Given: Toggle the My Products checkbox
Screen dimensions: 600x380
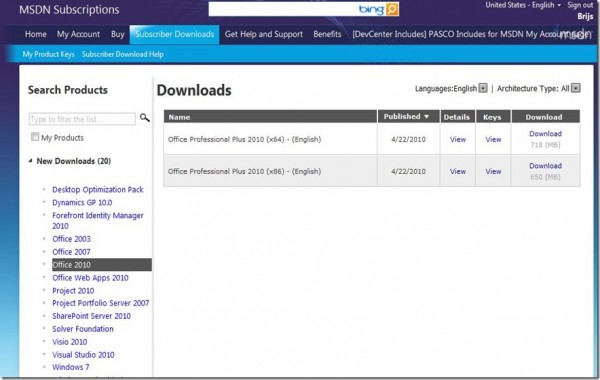Looking at the screenshot, I should click(35, 137).
